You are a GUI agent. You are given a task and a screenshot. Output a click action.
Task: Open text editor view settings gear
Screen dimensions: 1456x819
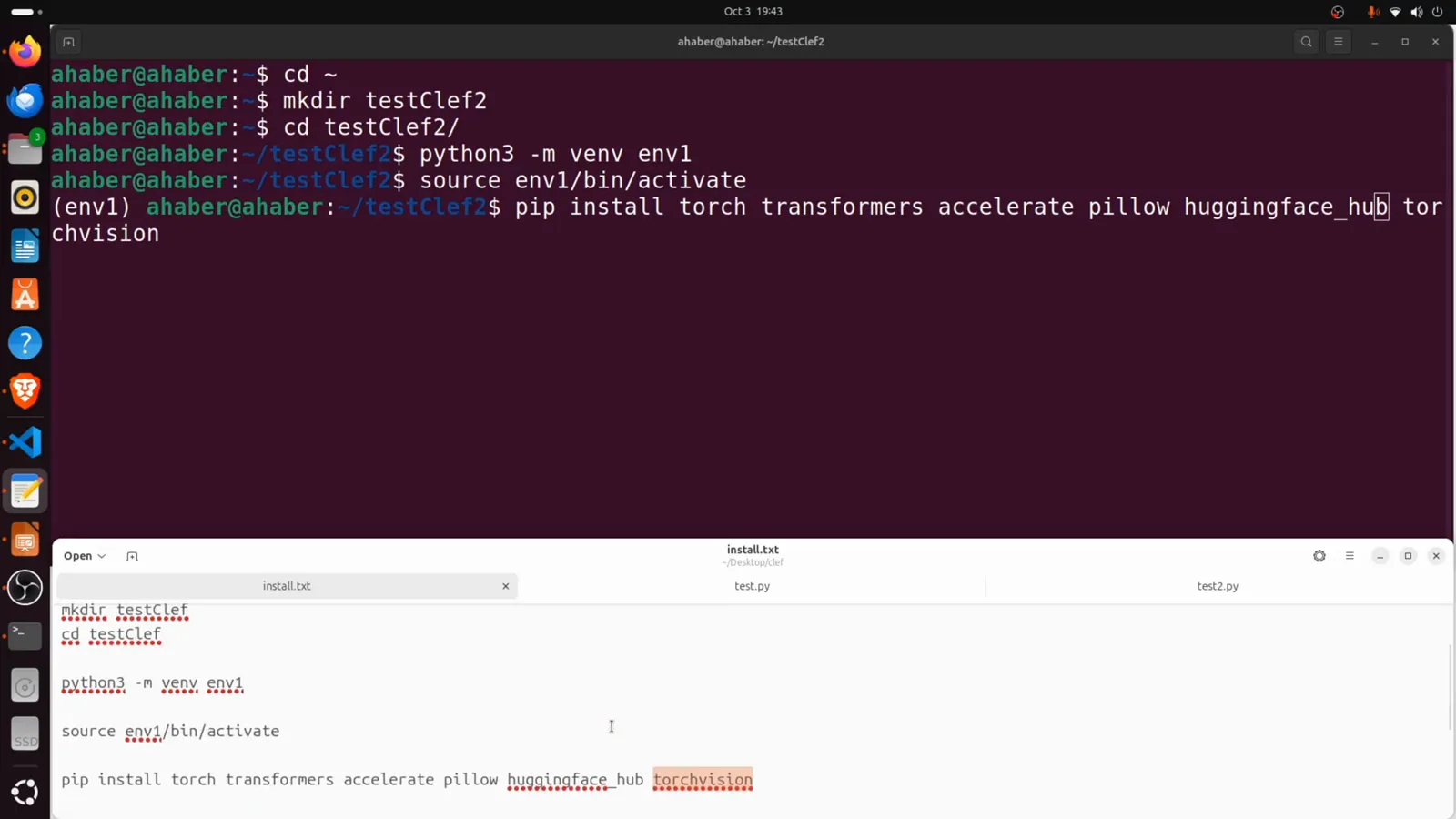1319,556
